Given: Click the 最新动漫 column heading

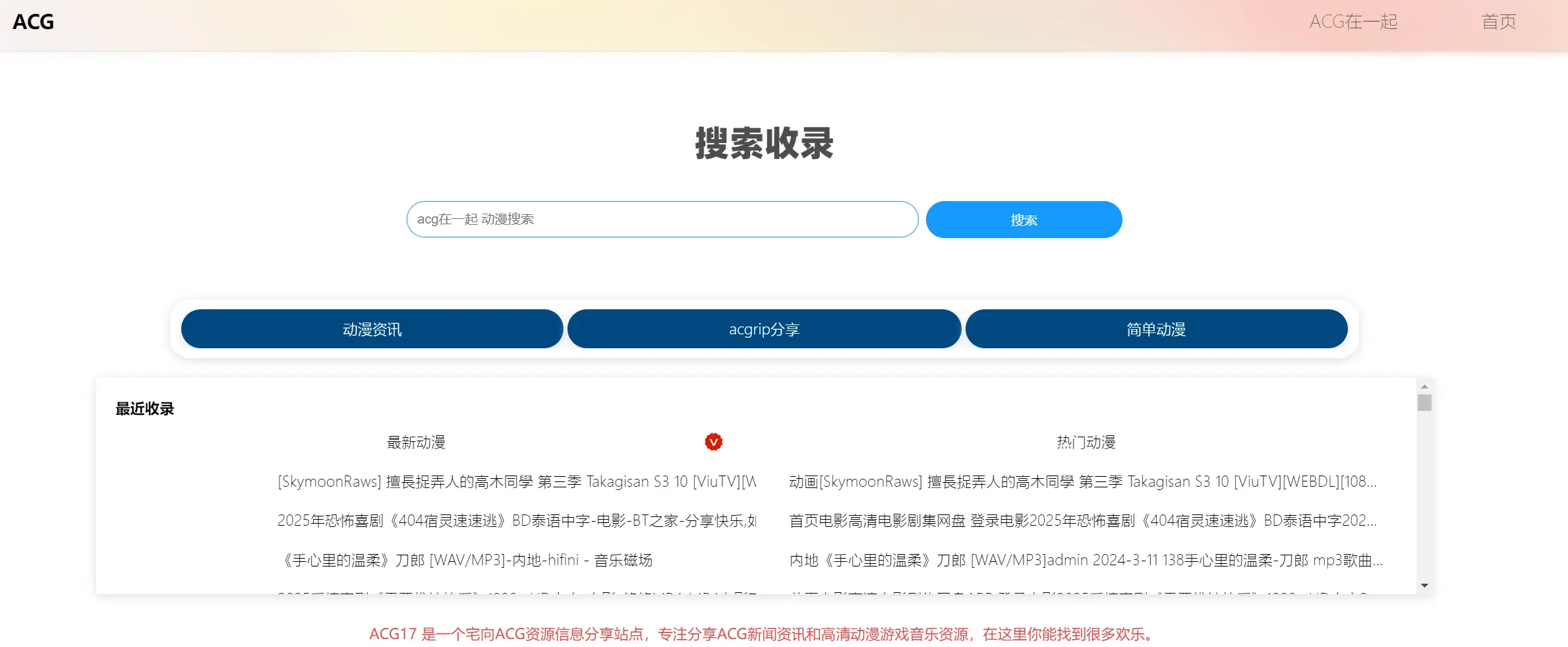Looking at the screenshot, I should point(416,443).
